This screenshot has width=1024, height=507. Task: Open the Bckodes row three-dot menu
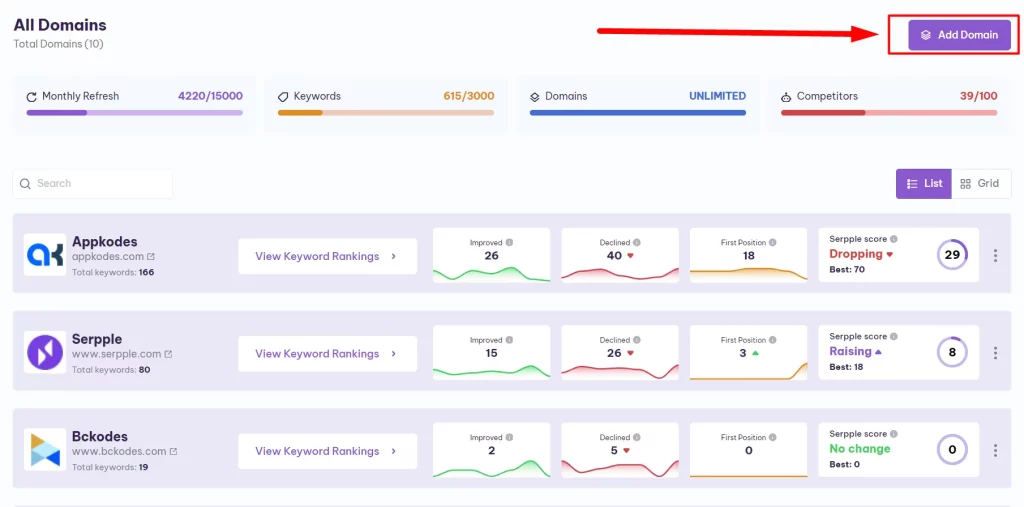point(995,450)
